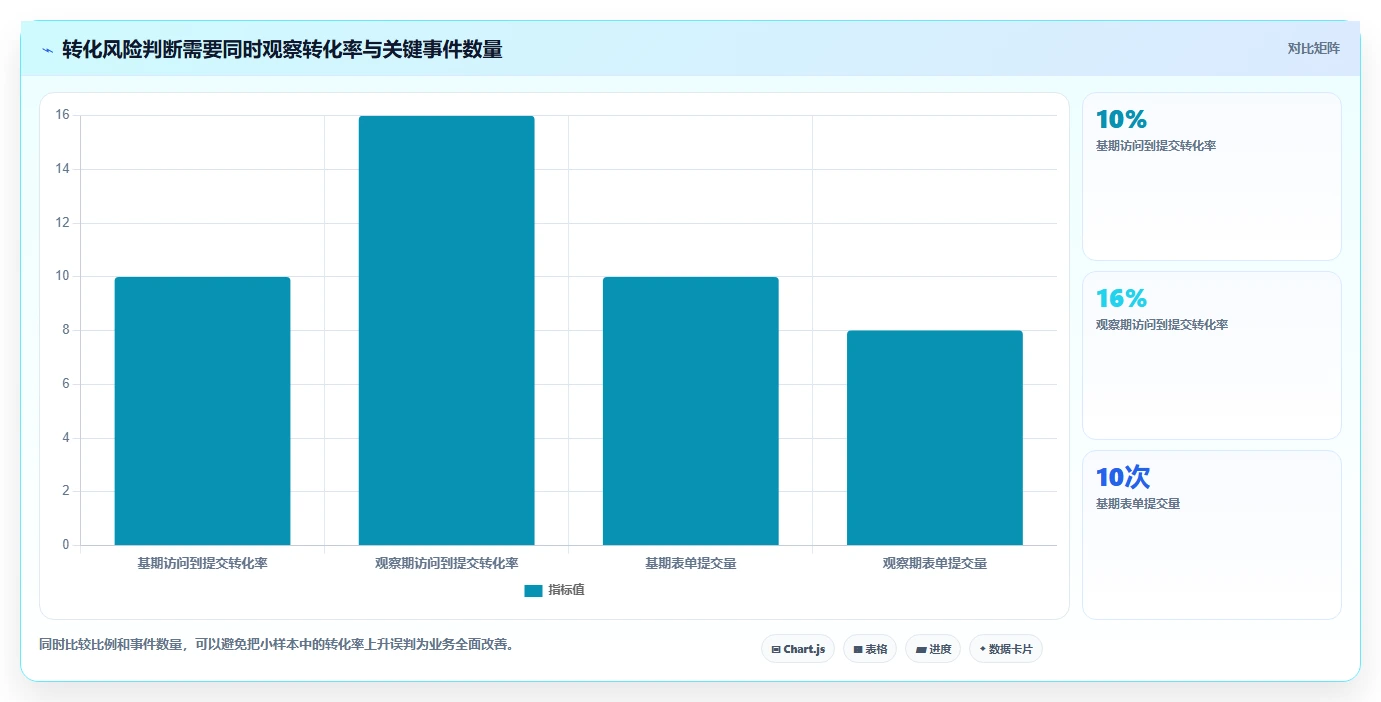
Task: Click the card label 基期表单提交量
Action: pos(1138,504)
